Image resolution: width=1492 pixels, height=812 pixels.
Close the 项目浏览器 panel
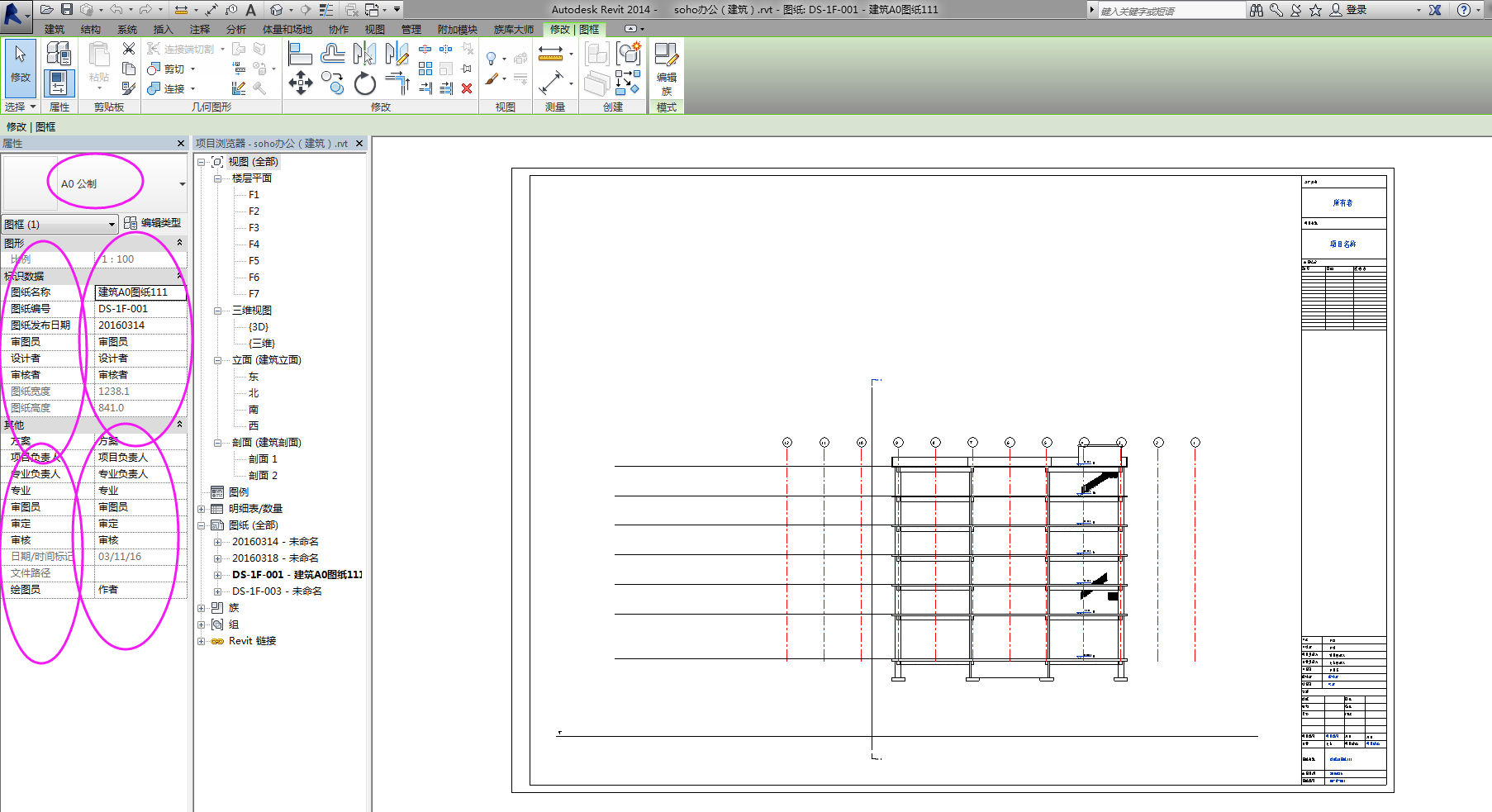tap(359, 144)
